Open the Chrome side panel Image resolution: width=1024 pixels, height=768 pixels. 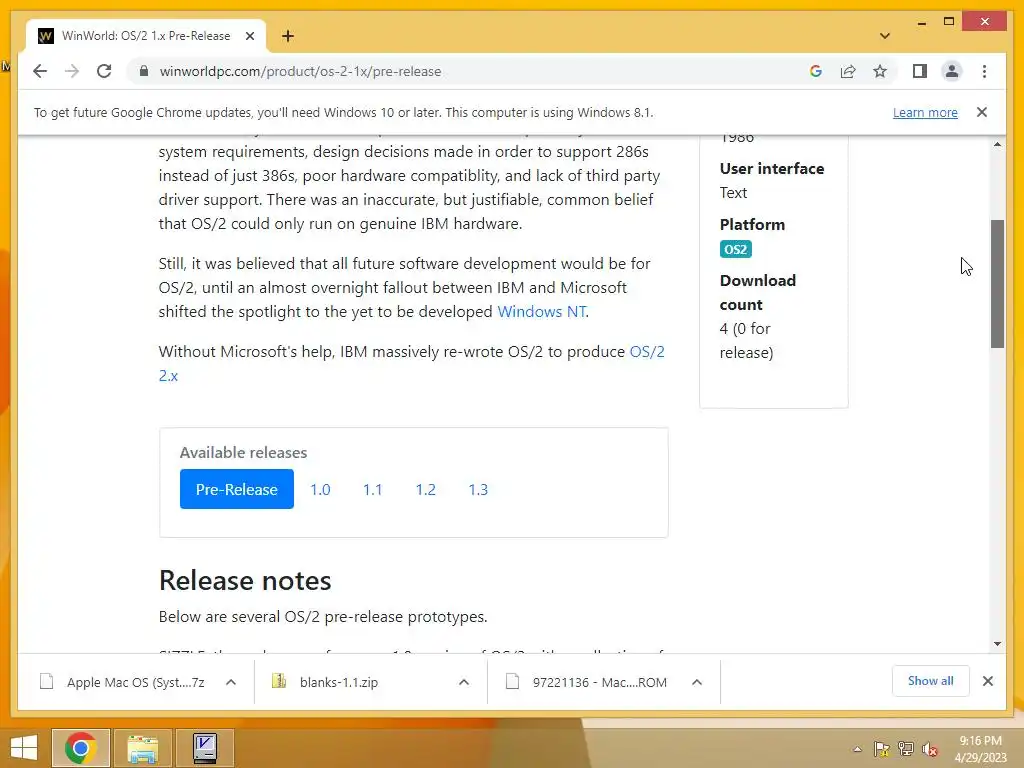920,71
